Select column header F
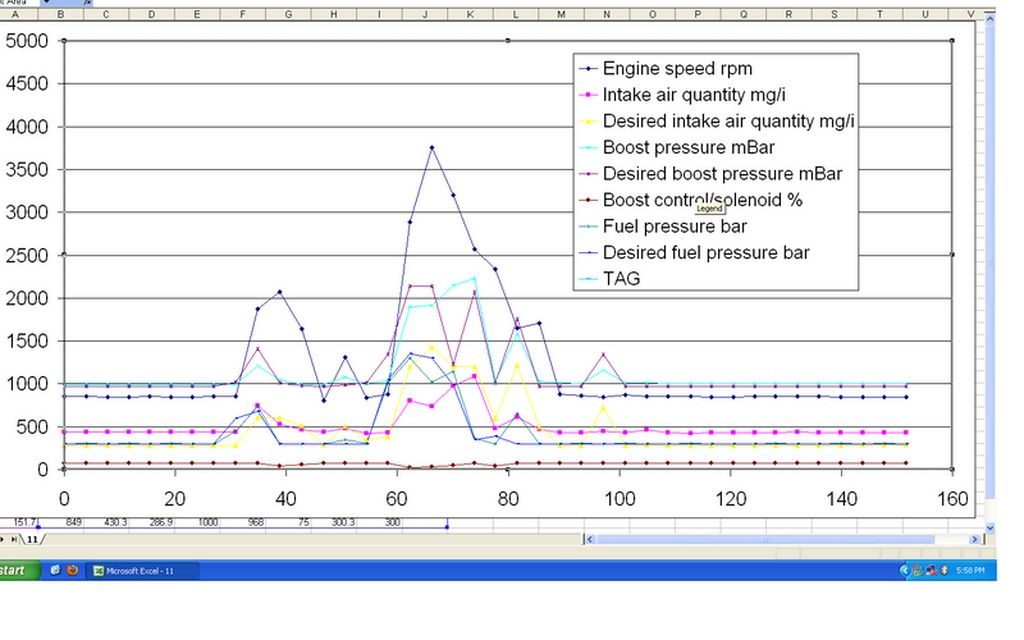The image size is (1024, 640). click(242, 14)
